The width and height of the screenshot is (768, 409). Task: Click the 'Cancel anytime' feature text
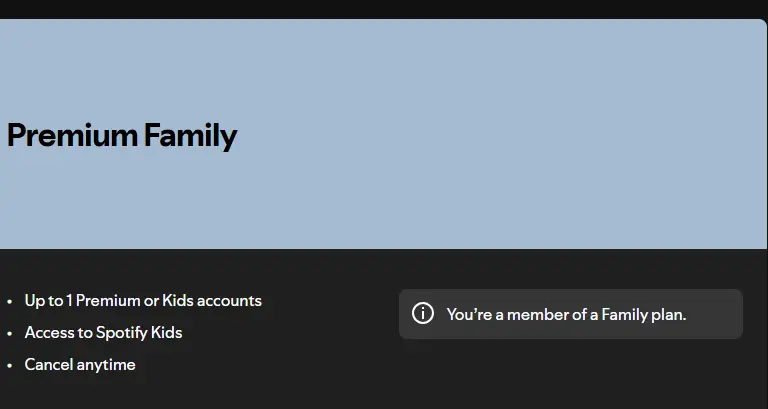tap(80, 364)
